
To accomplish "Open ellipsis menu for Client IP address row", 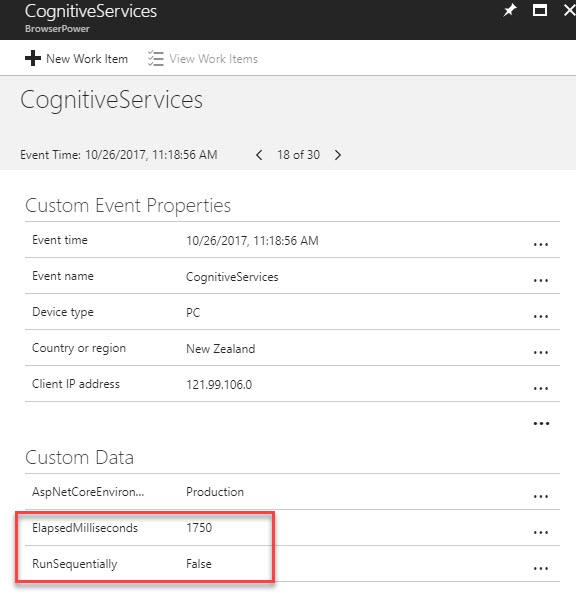I will [x=541, y=388].
